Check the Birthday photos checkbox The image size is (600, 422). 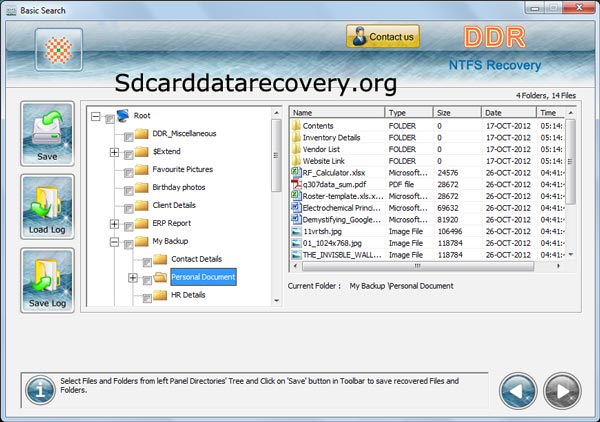pyautogui.click(x=129, y=191)
